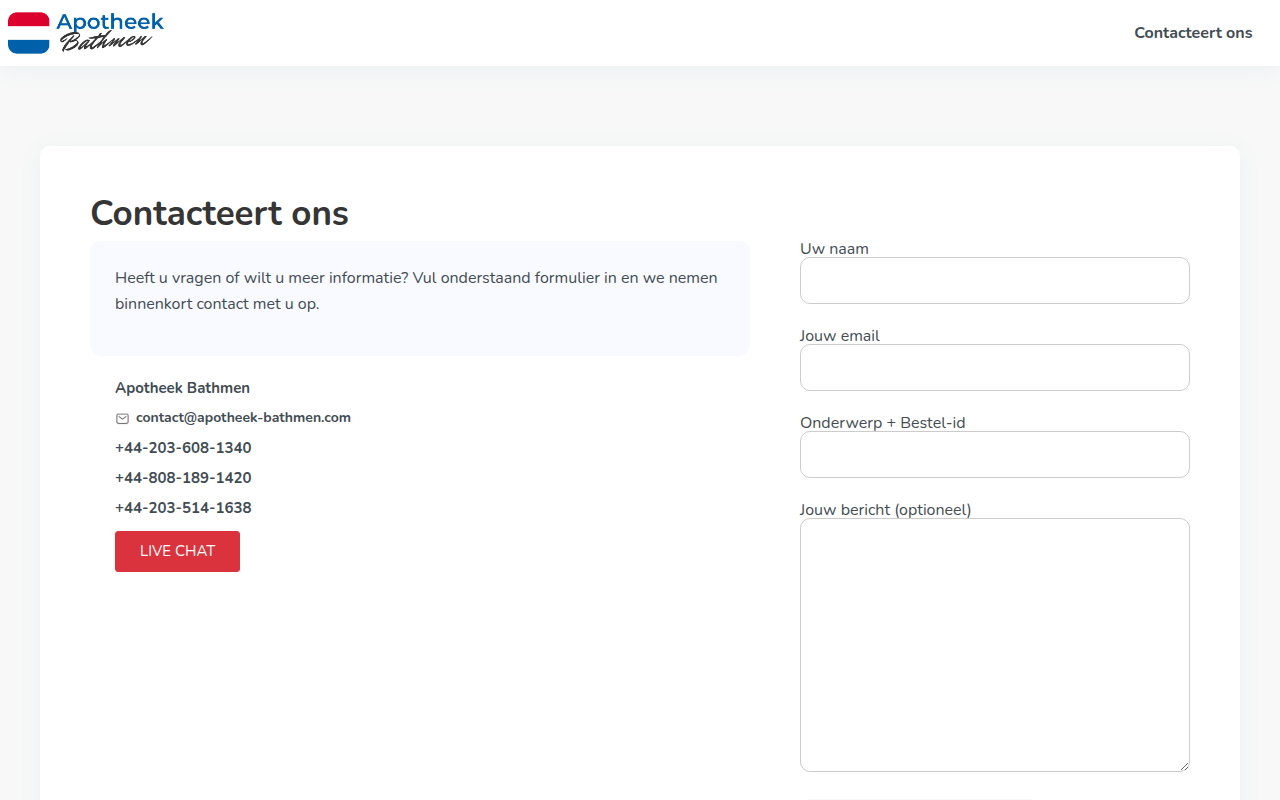Image resolution: width=1280 pixels, height=800 pixels.
Task: Click the envelope icon beside the email address
Action: coord(122,418)
